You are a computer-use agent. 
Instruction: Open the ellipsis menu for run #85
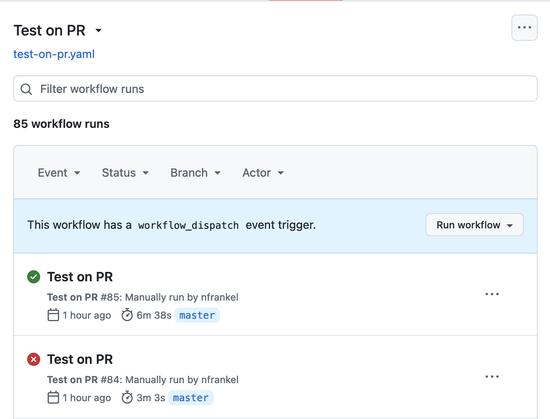(x=492, y=294)
